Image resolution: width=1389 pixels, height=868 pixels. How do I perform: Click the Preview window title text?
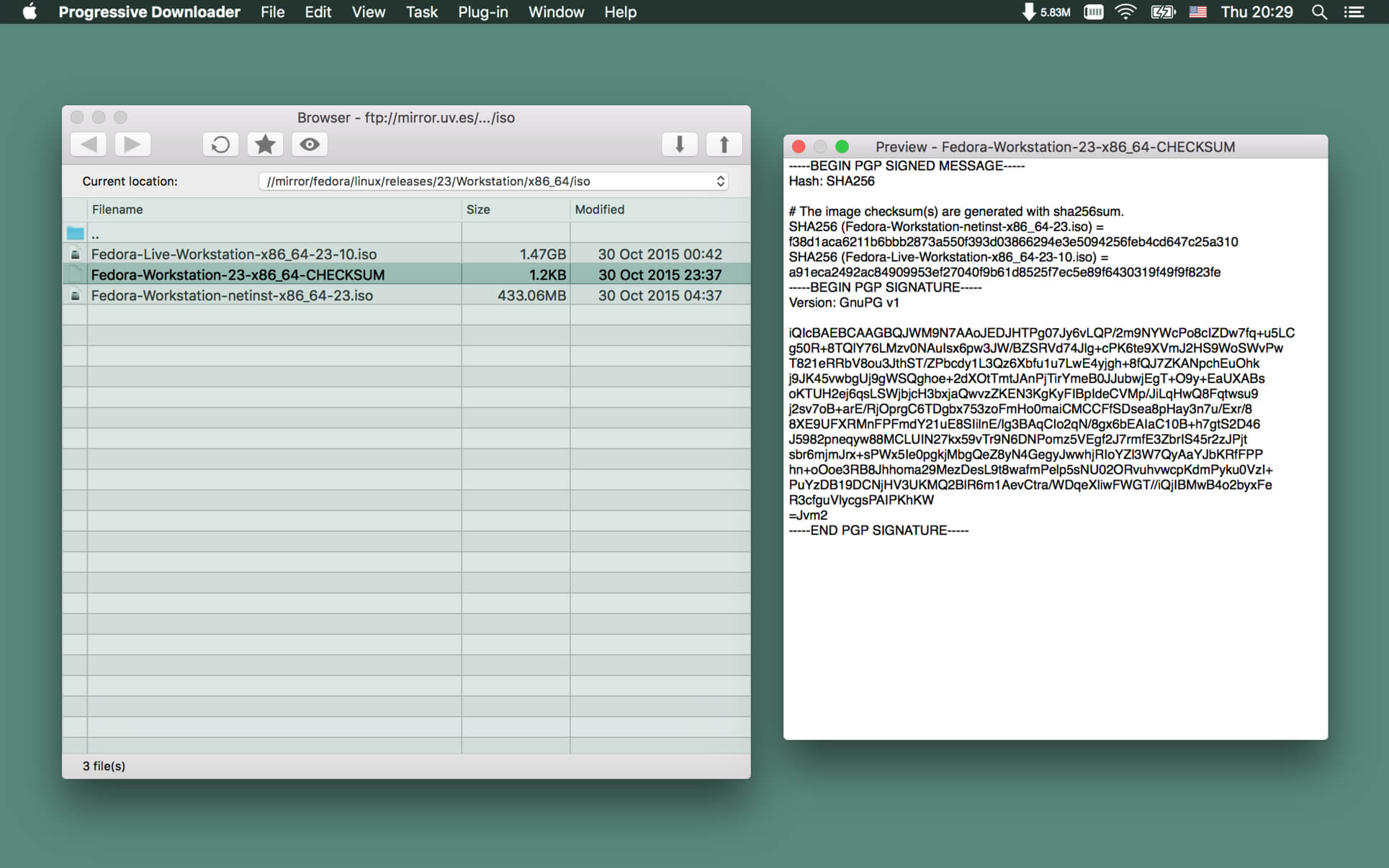[1055, 147]
